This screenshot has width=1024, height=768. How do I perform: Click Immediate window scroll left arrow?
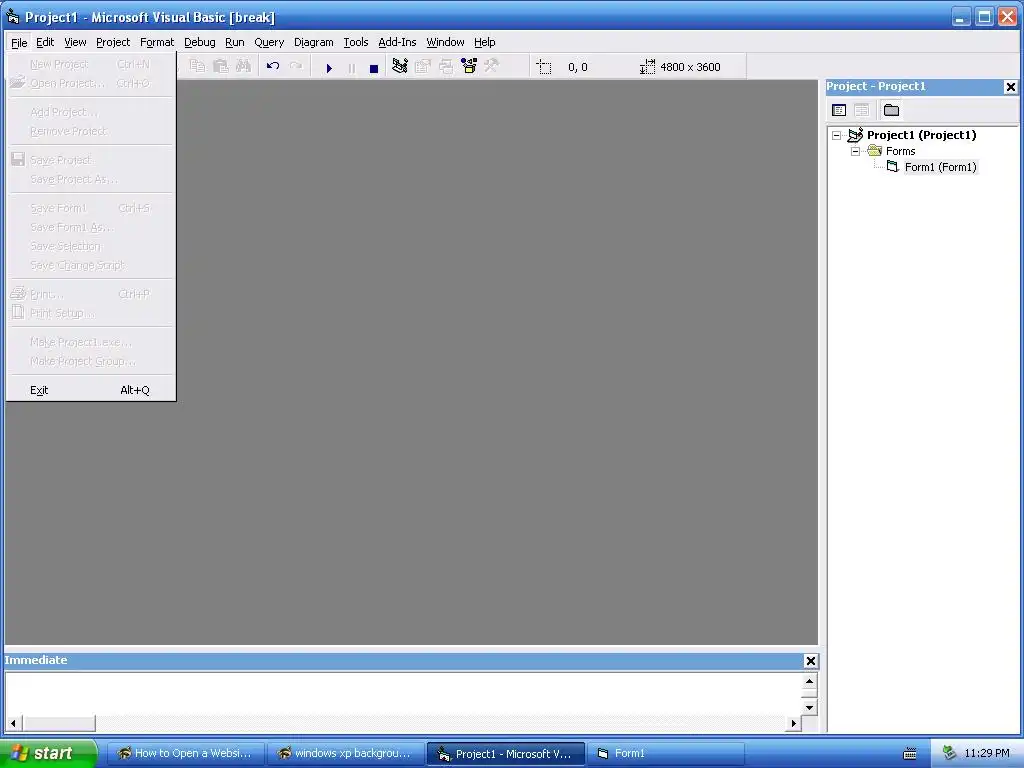click(13, 723)
